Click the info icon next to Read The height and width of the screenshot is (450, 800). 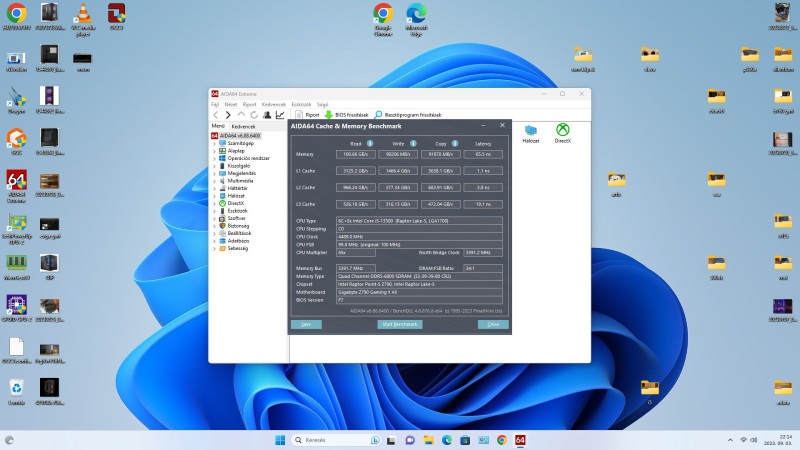(370, 143)
